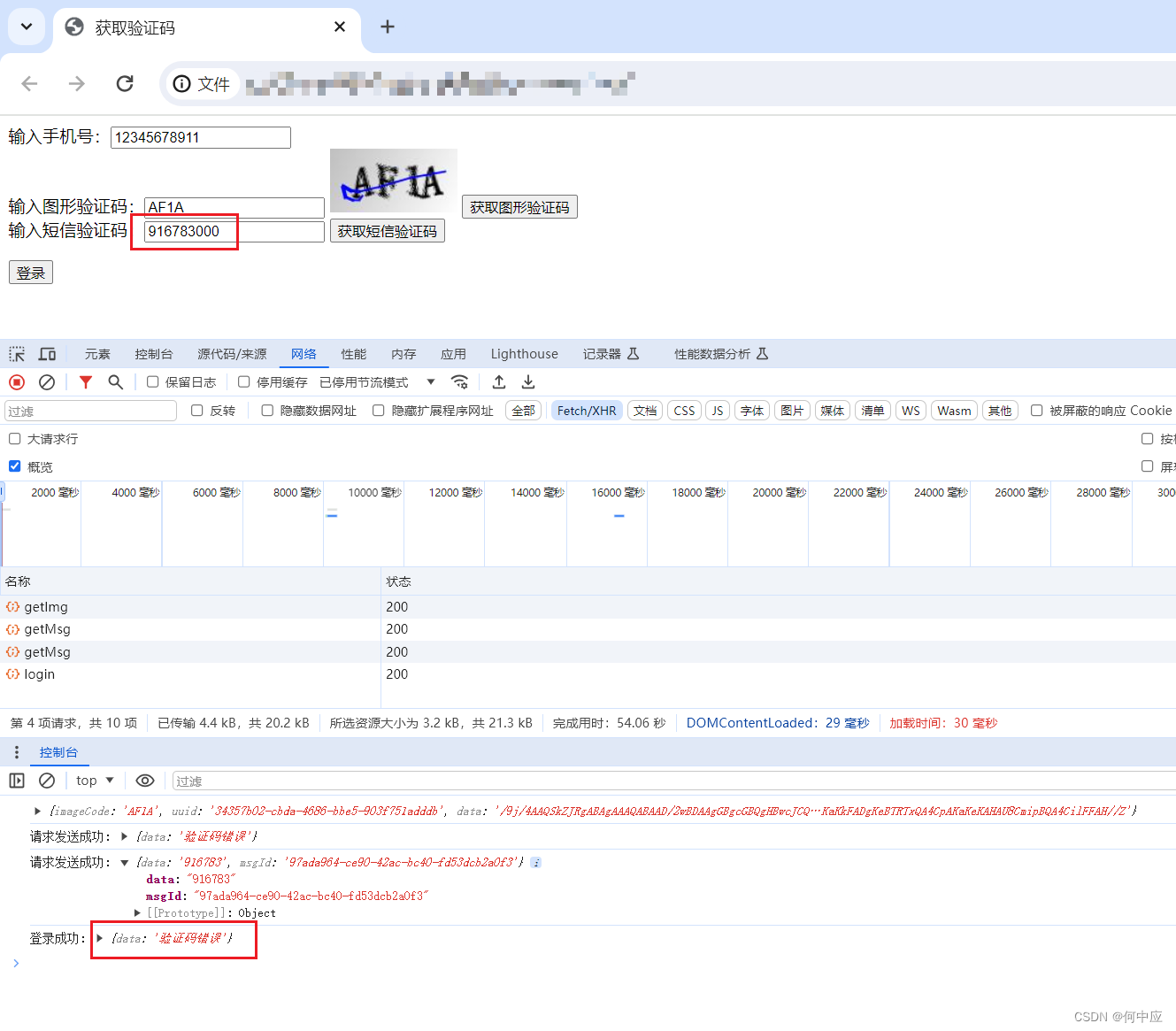Expand the imageCode object in console
This screenshot has height=1031, width=1176.
coord(37,811)
